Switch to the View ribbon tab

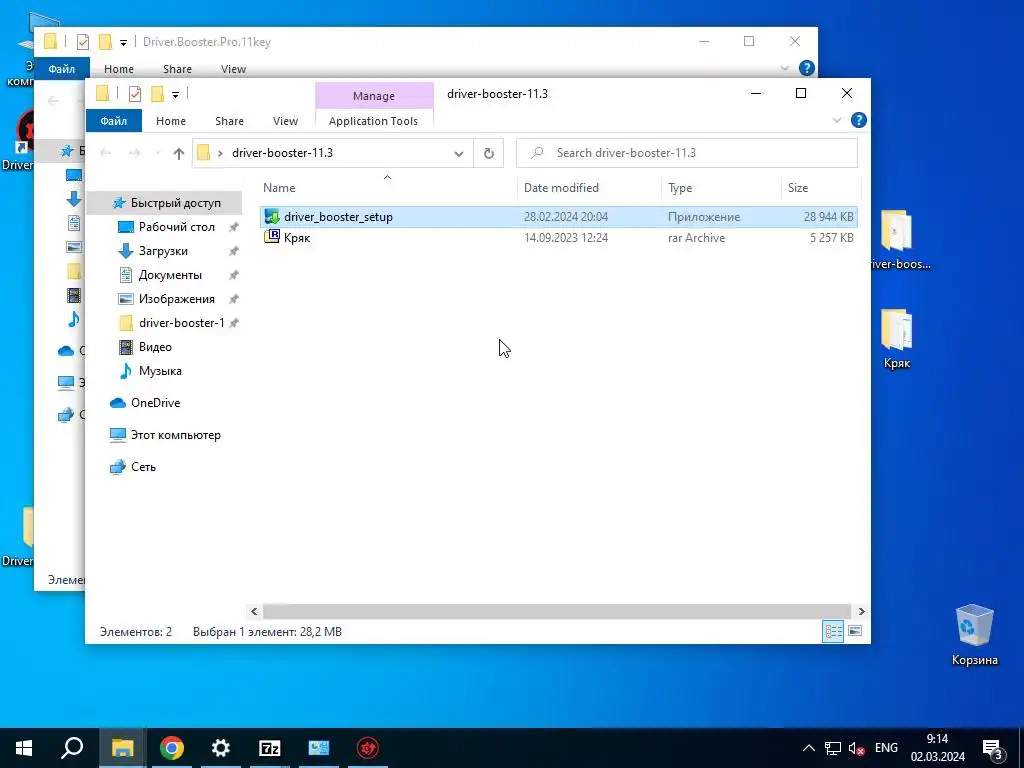click(285, 121)
